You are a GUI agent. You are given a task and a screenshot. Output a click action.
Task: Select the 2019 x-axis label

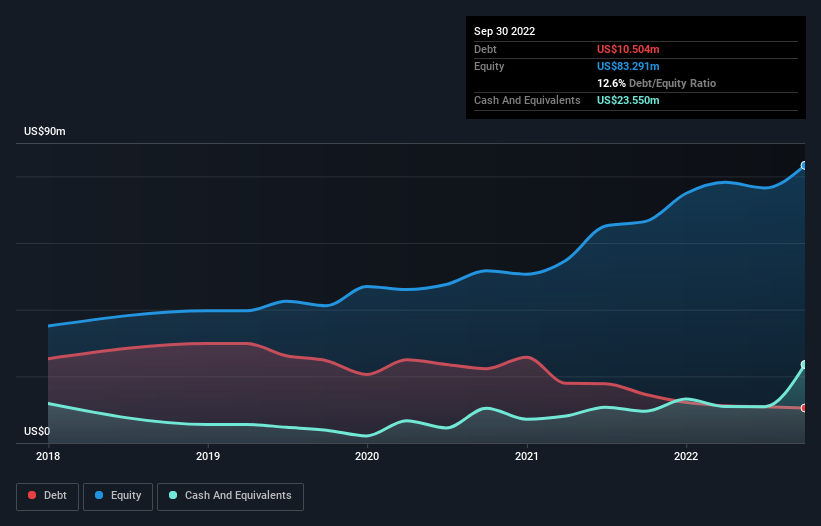coord(208,456)
